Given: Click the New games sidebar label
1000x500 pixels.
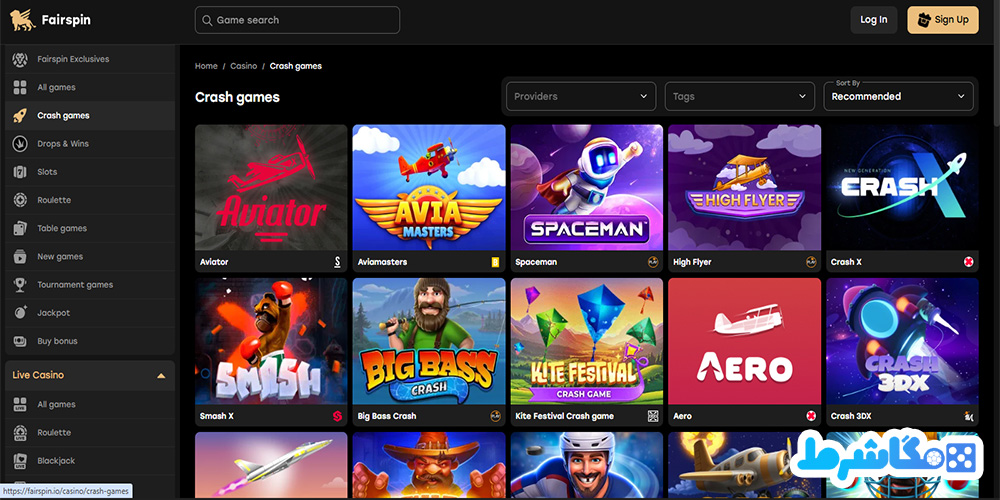Looking at the screenshot, I should pos(60,256).
